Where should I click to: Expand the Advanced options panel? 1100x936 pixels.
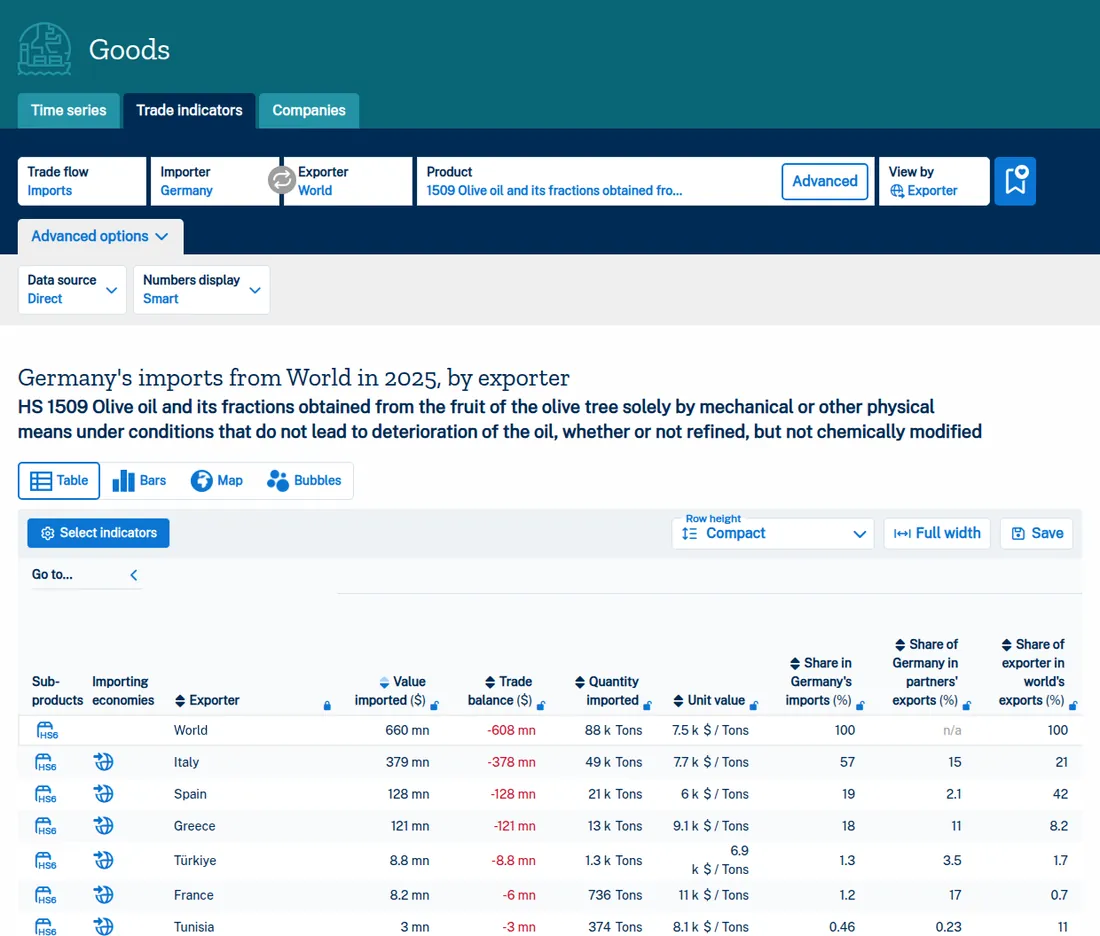(x=100, y=236)
